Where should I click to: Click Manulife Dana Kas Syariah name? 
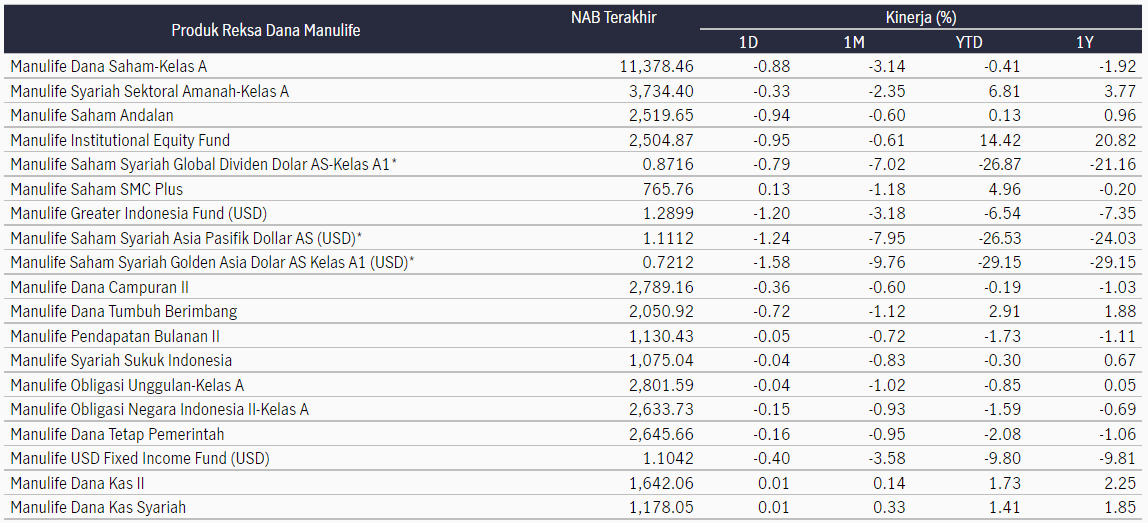point(98,508)
